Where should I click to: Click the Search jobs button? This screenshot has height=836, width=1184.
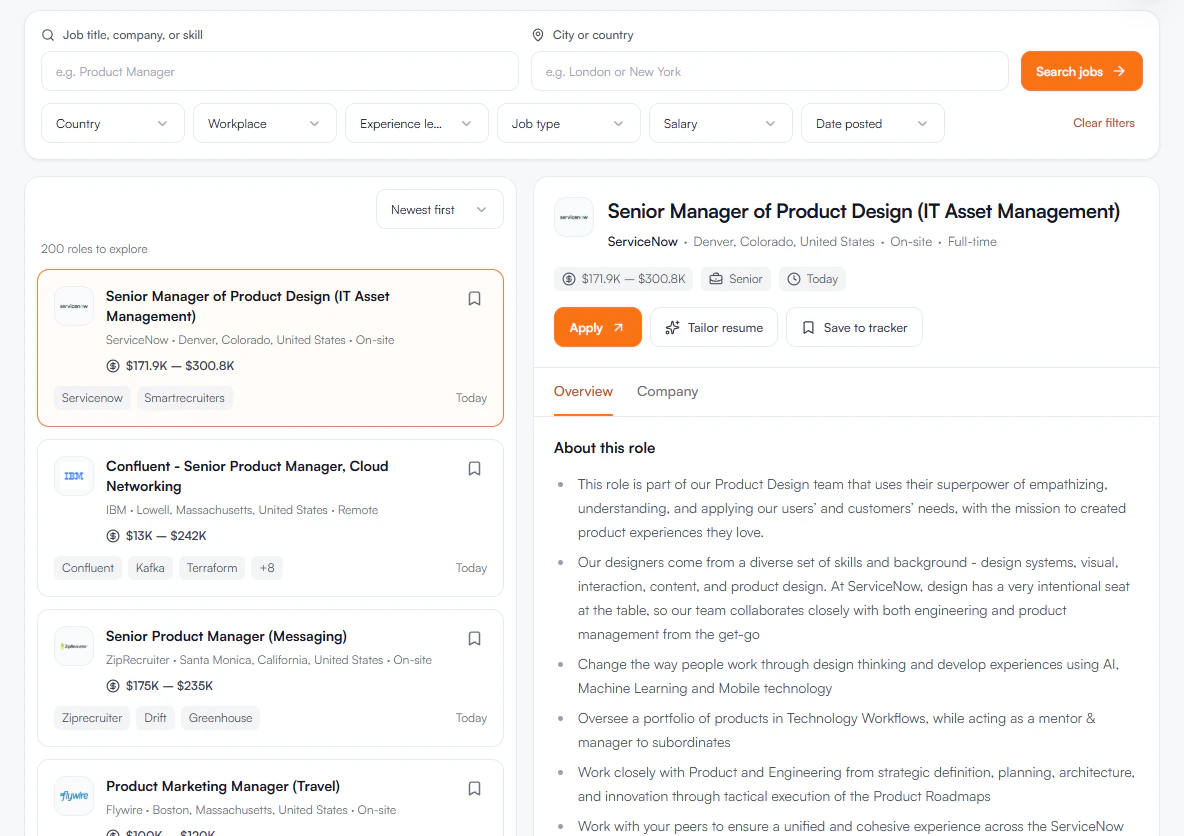[1081, 71]
